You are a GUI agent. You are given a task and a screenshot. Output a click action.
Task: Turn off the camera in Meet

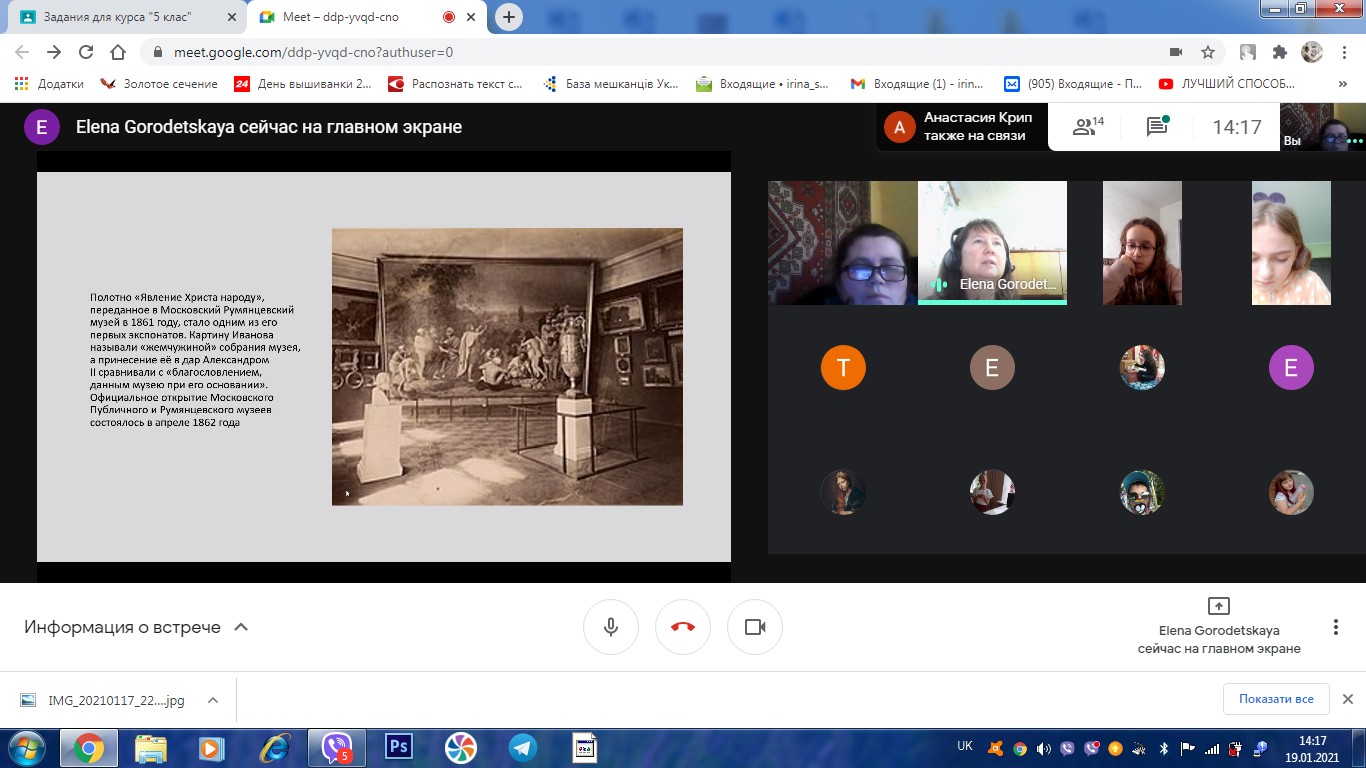pos(754,627)
